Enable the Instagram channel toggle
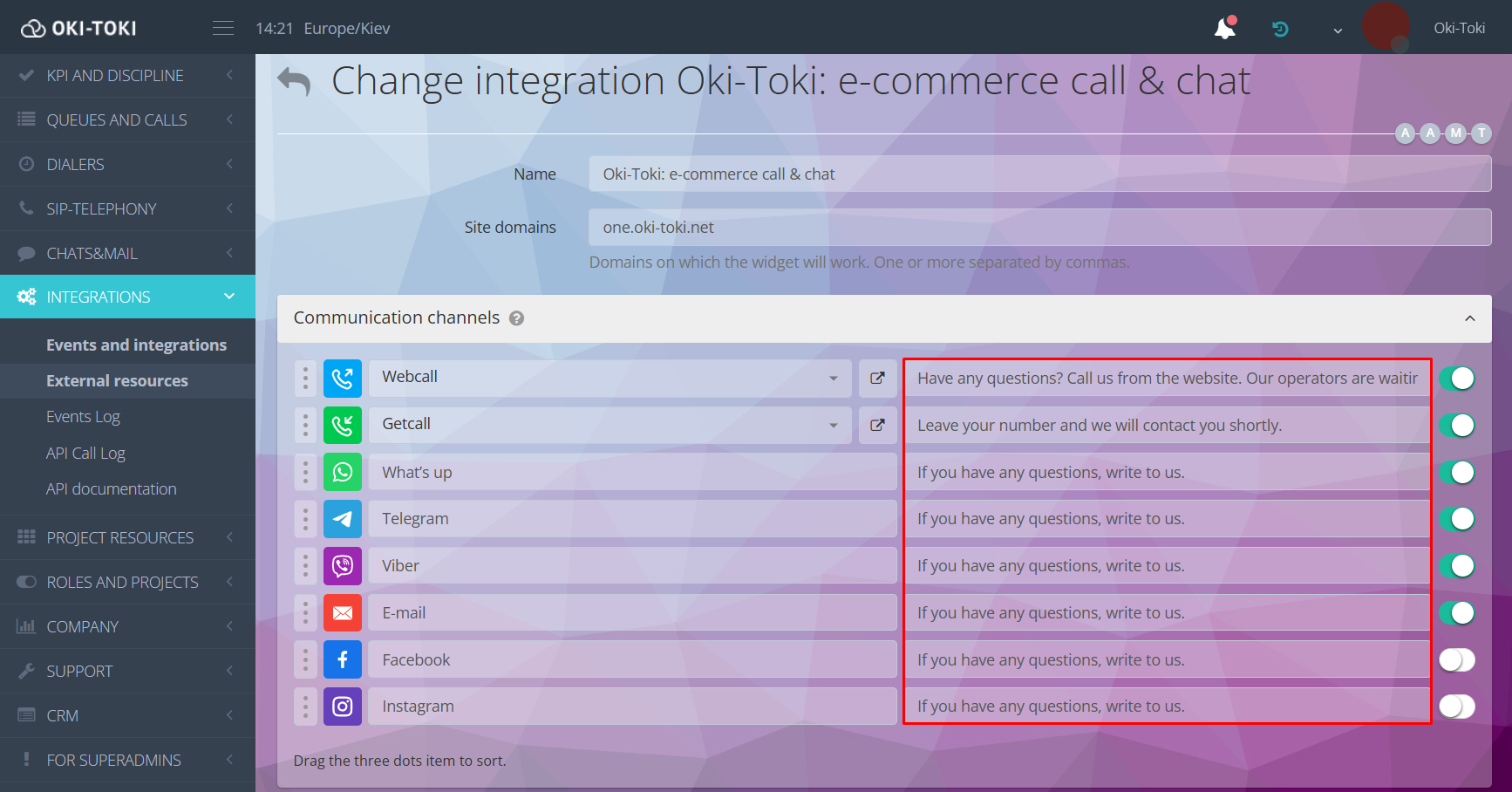1512x792 pixels. click(x=1456, y=707)
